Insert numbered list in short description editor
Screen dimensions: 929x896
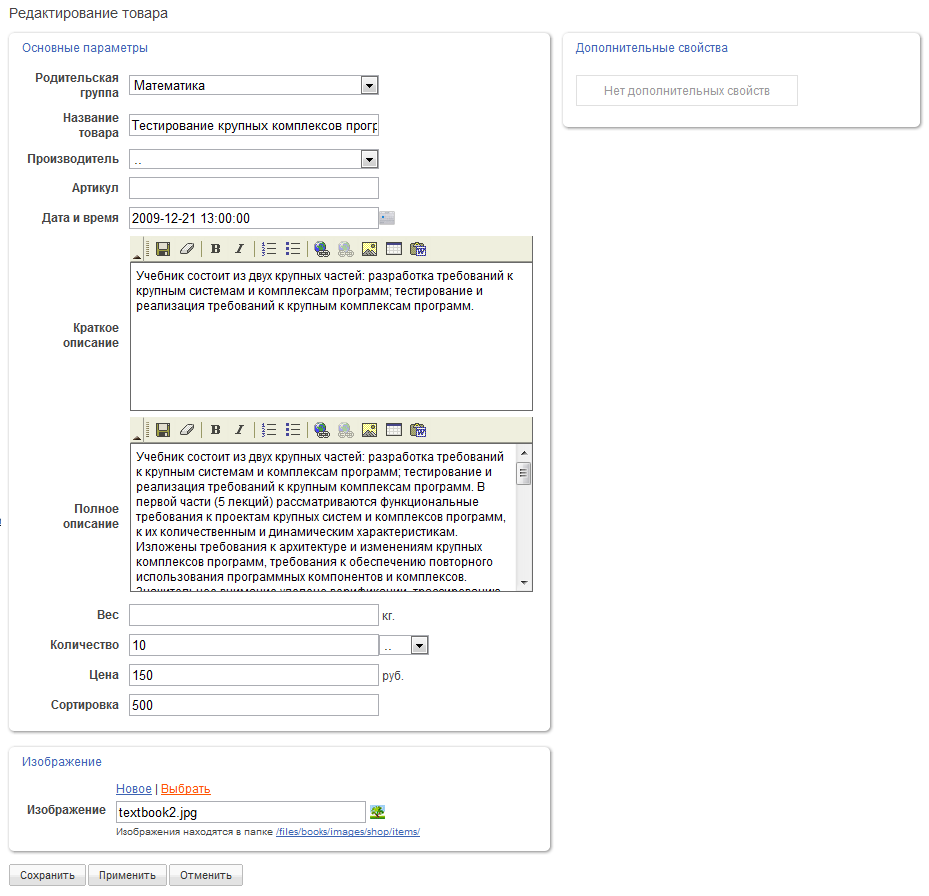point(269,249)
